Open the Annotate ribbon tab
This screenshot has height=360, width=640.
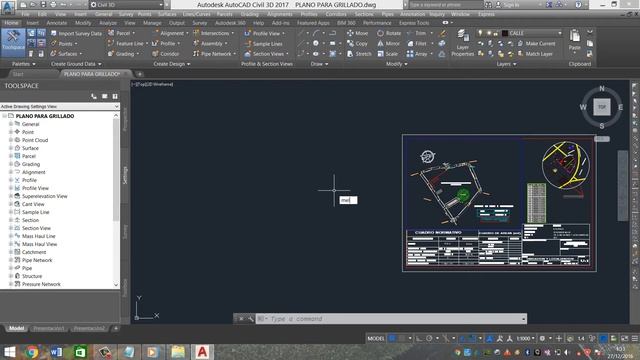[x=57, y=23]
